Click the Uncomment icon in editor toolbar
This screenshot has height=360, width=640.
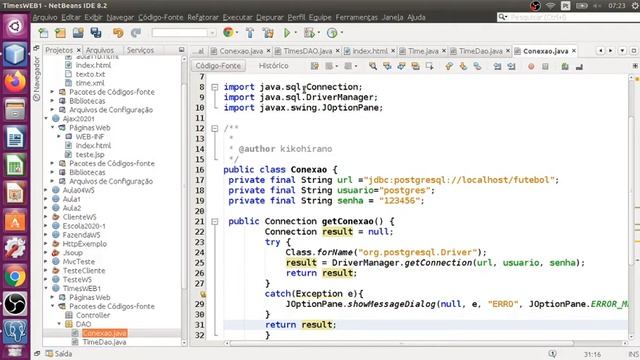pos(579,66)
